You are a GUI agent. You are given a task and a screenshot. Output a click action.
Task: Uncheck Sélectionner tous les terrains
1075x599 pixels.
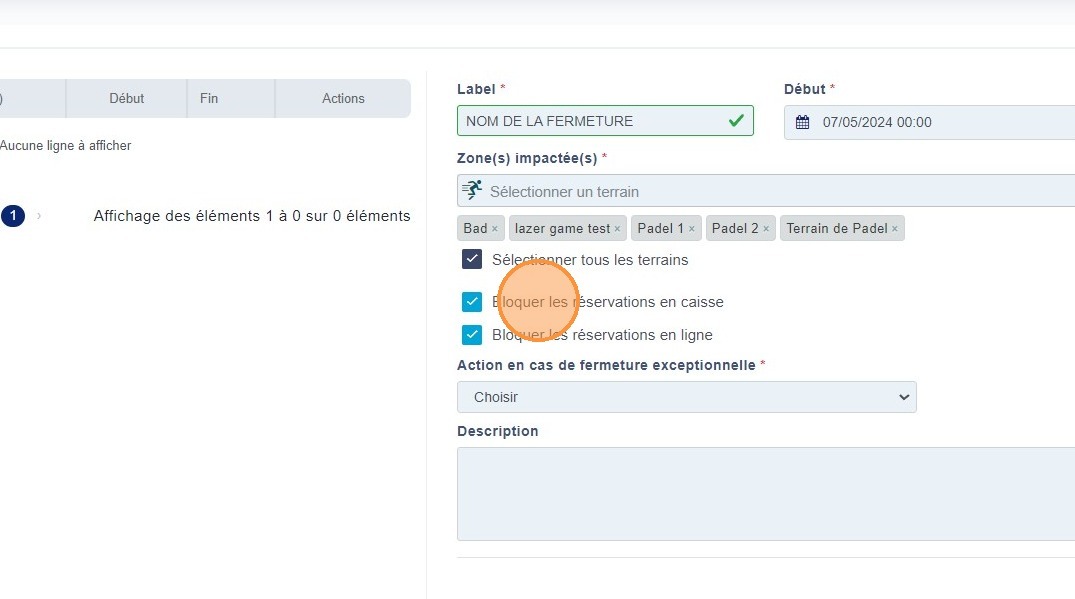pos(472,260)
